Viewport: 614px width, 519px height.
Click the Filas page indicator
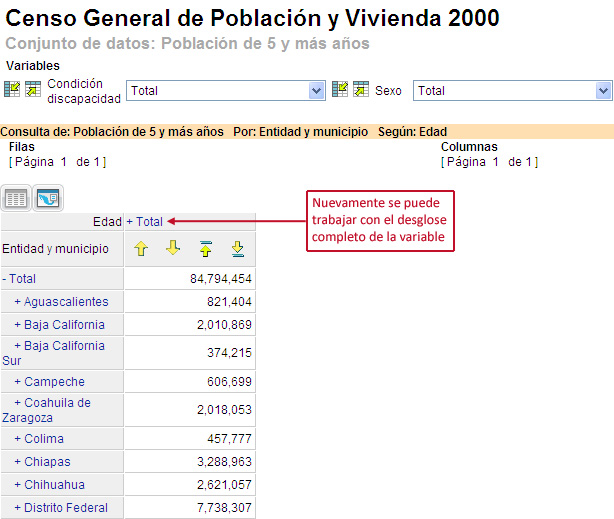pyautogui.click(x=57, y=161)
